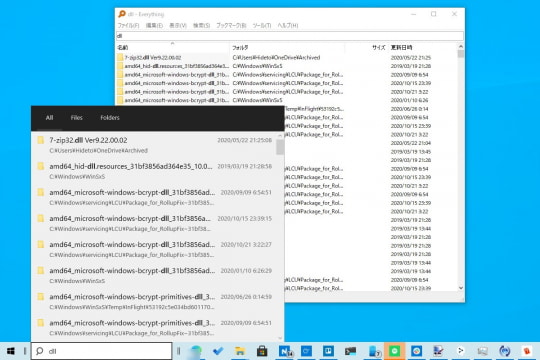Click folder icon beside 7-zip32.dll in search popup
The image size is (540, 360).
pyautogui.click(x=41, y=140)
